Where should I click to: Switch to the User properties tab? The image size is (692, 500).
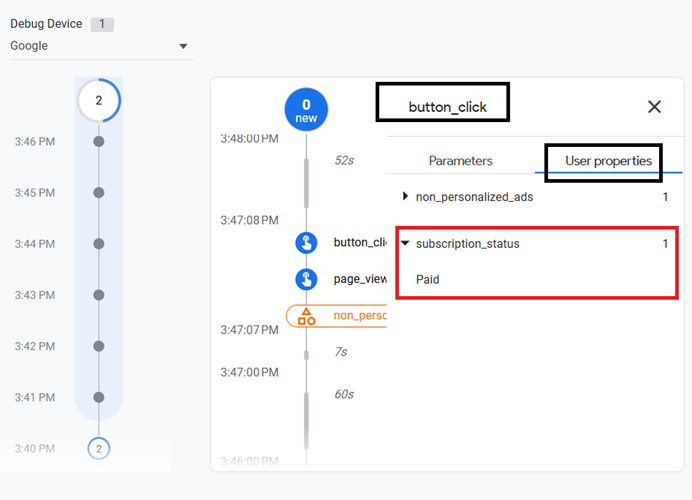click(x=609, y=161)
